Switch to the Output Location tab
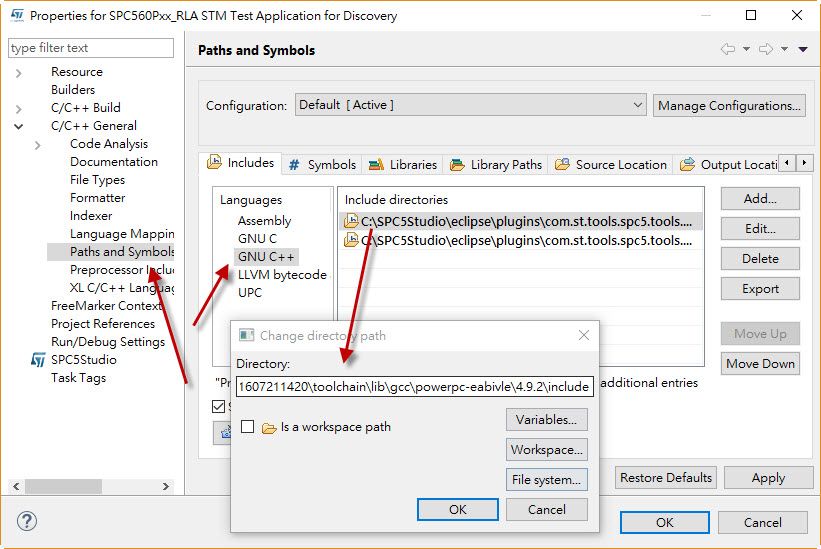821x549 pixels. tap(728, 164)
